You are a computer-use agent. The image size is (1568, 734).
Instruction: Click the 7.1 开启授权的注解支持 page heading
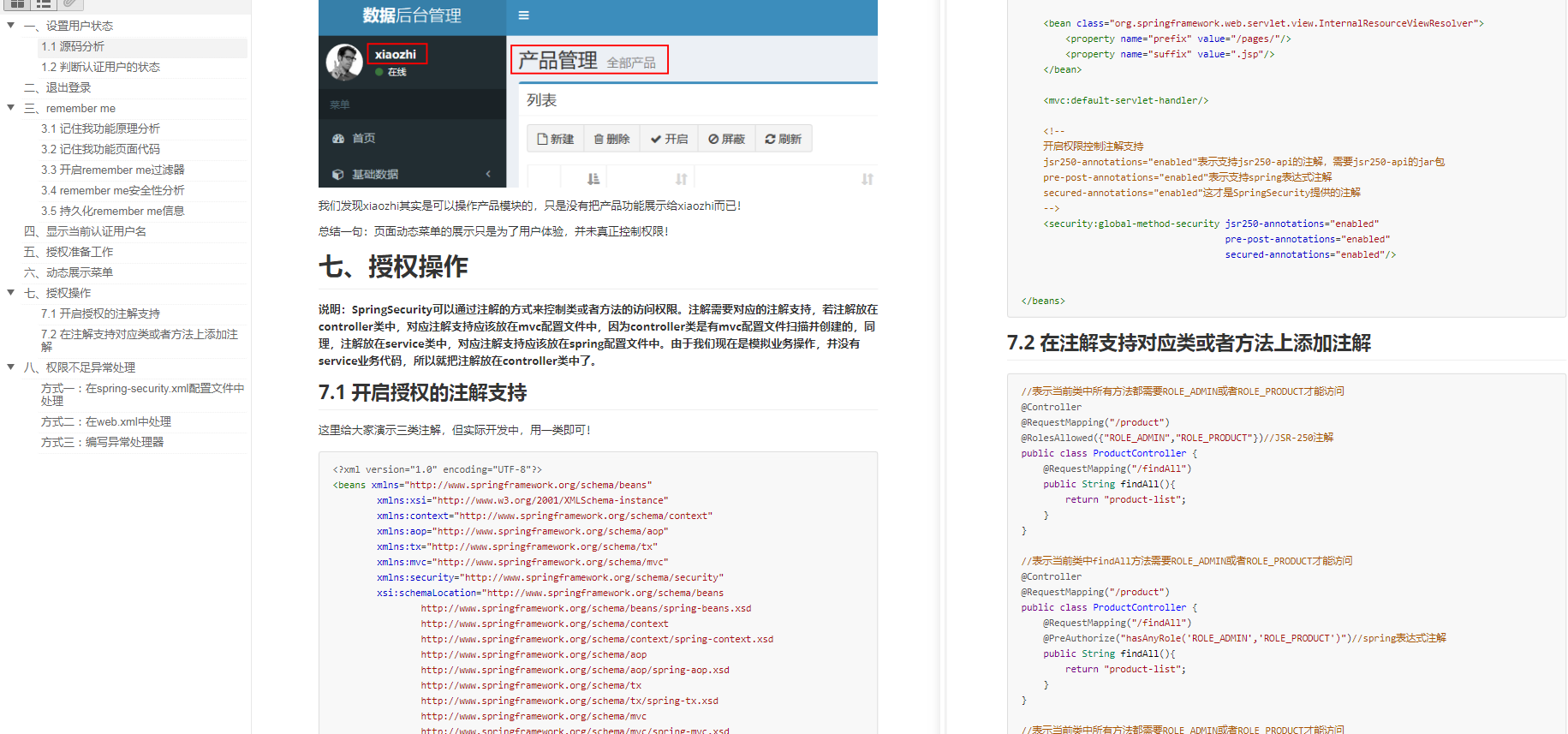422,392
